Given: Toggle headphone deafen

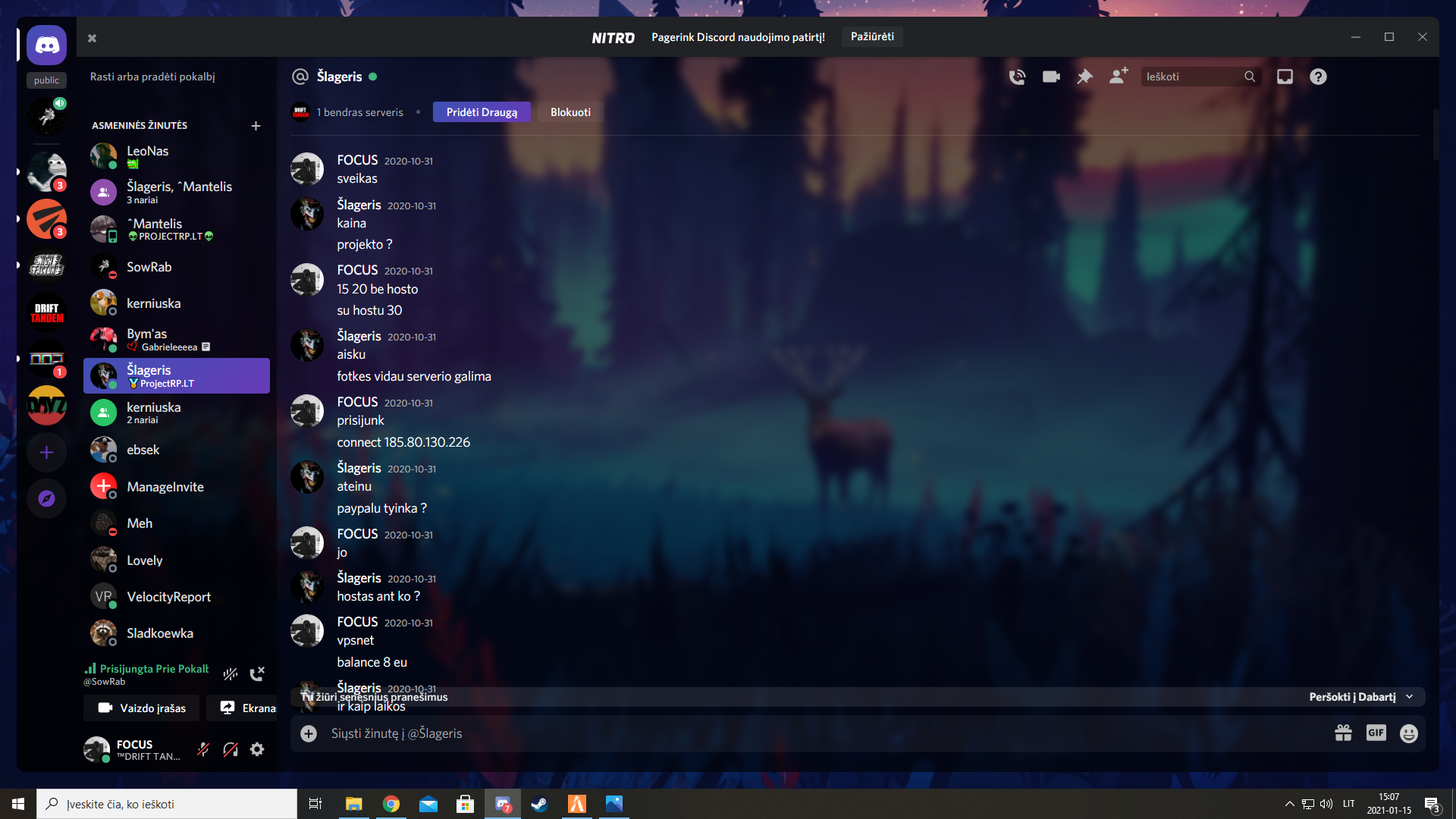Looking at the screenshot, I should click(231, 749).
